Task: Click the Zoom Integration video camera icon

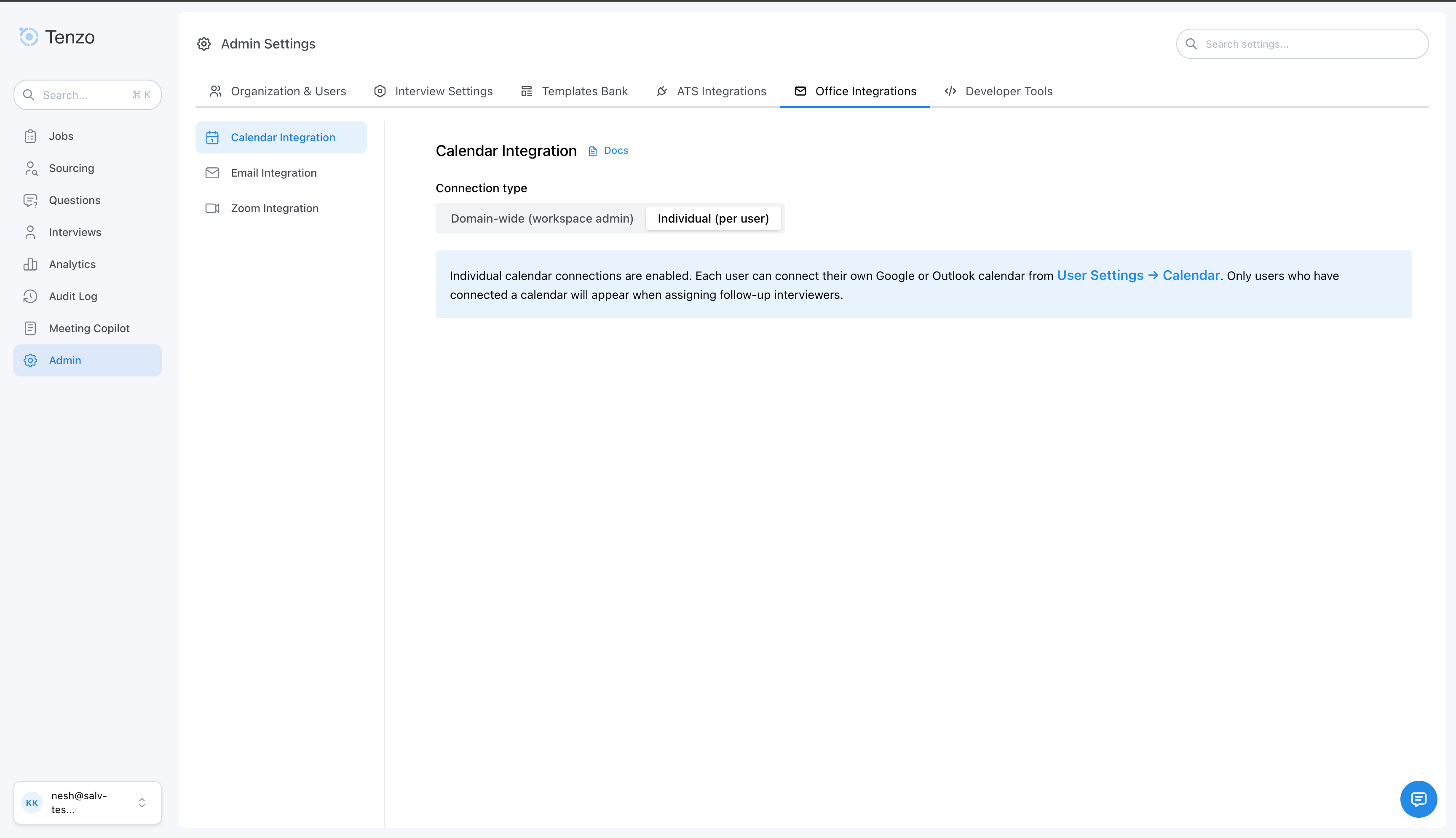Action: (212, 208)
